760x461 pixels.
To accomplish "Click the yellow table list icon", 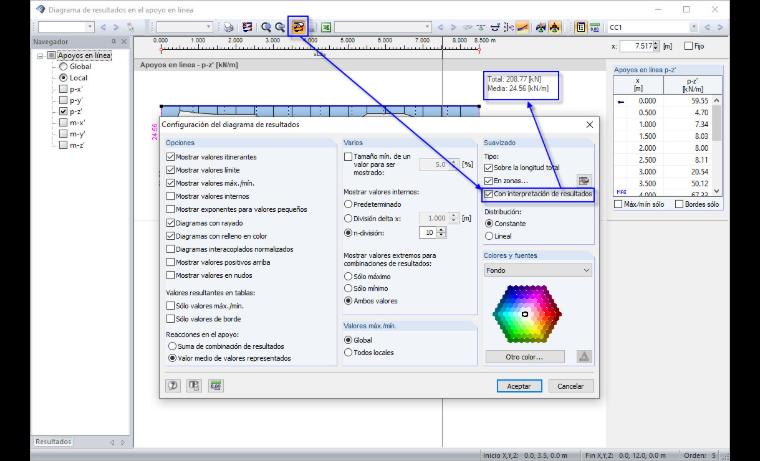I will [581, 28].
